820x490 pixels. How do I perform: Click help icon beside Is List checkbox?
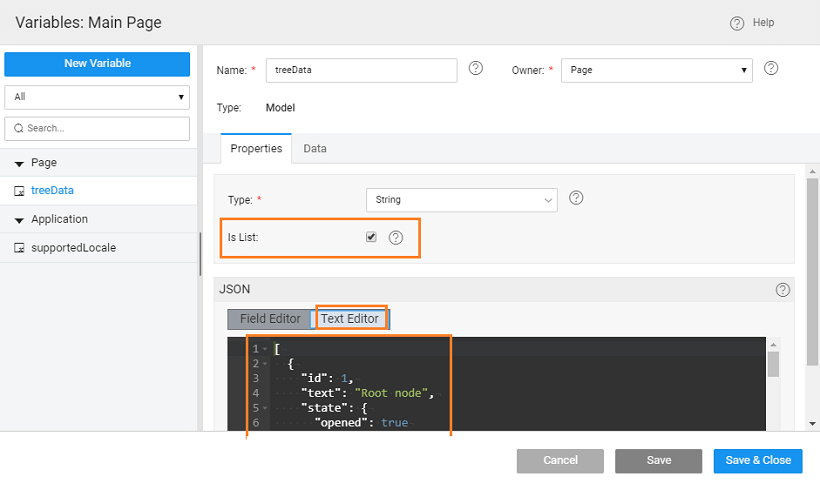[x=396, y=238]
